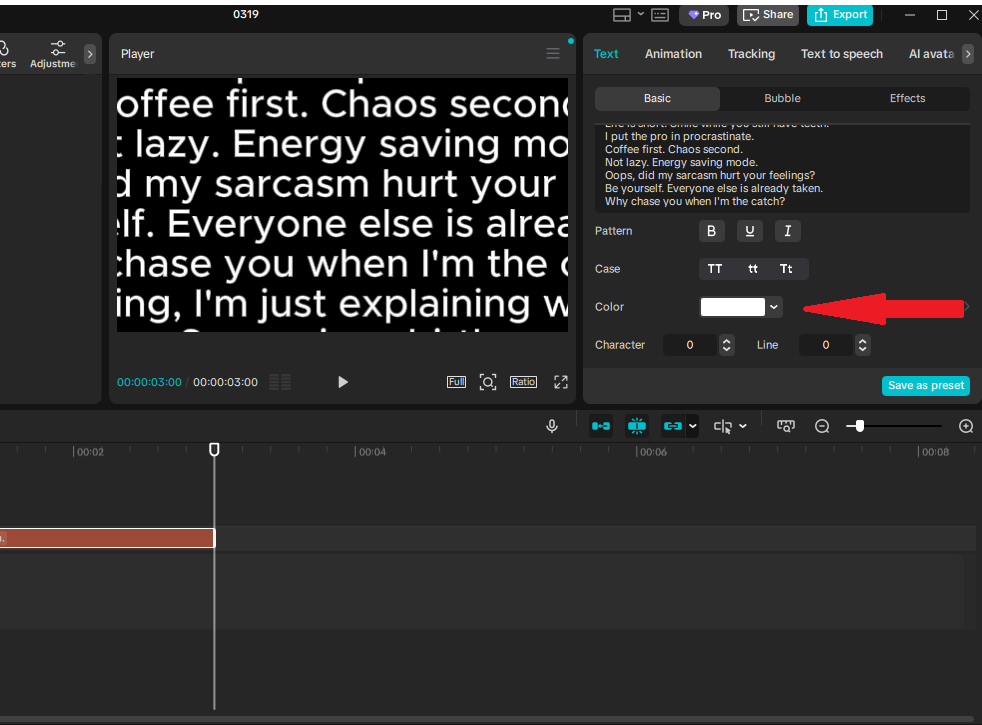
Task: Open the Bubble tab
Action: 782,98
